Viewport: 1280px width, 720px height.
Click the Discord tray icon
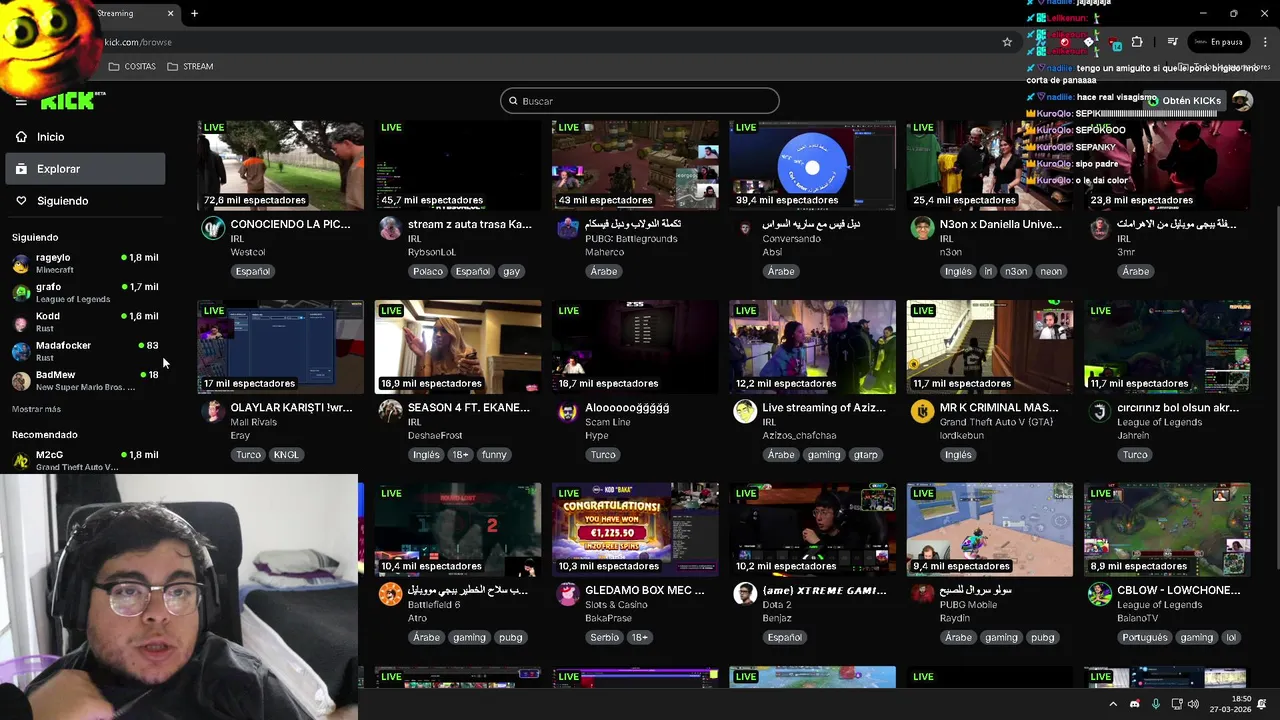pyautogui.click(x=1134, y=704)
